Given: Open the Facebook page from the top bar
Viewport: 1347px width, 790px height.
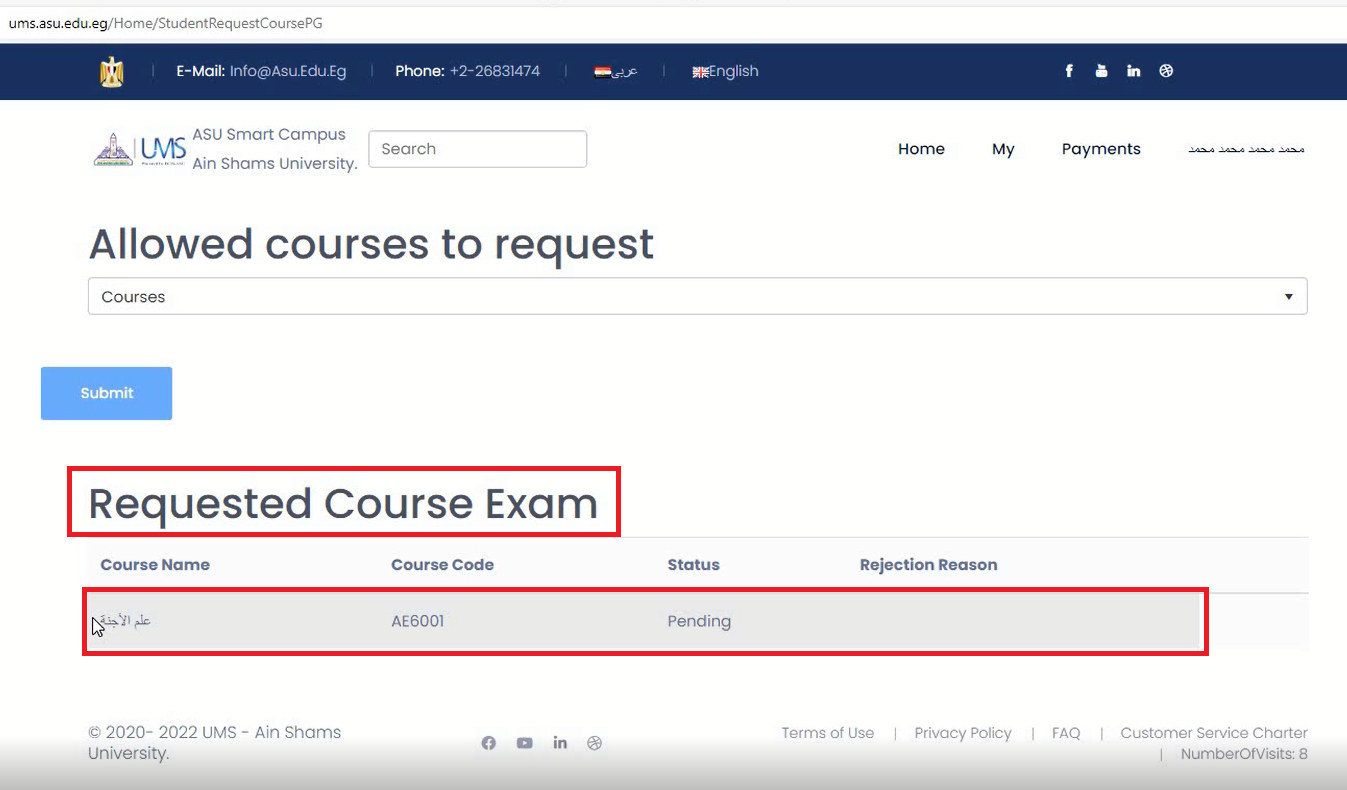Looking at the screenshot, I should [x=1068, y=71].
